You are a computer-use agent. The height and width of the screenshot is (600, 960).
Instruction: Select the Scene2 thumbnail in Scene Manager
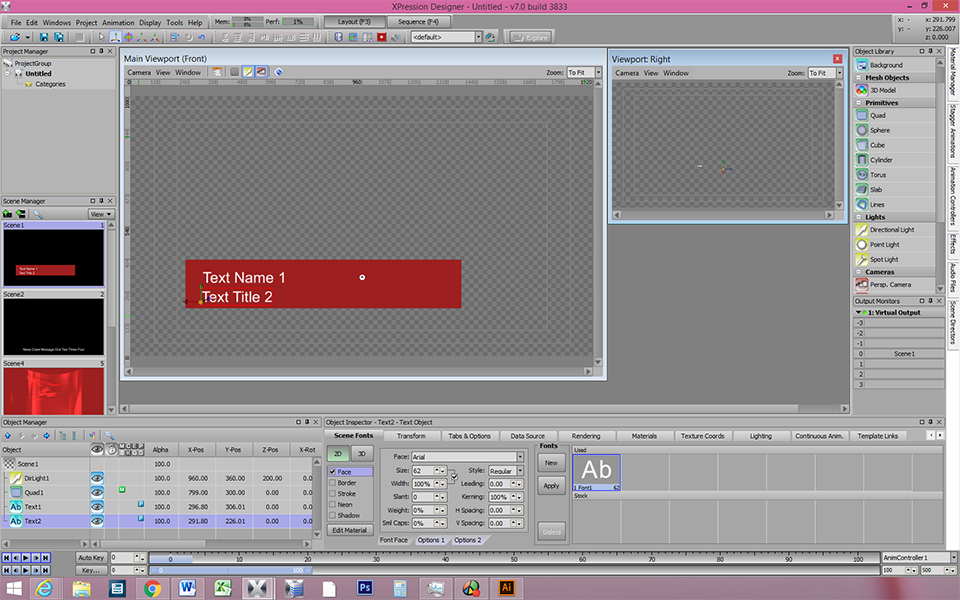(x=53, y=326)
